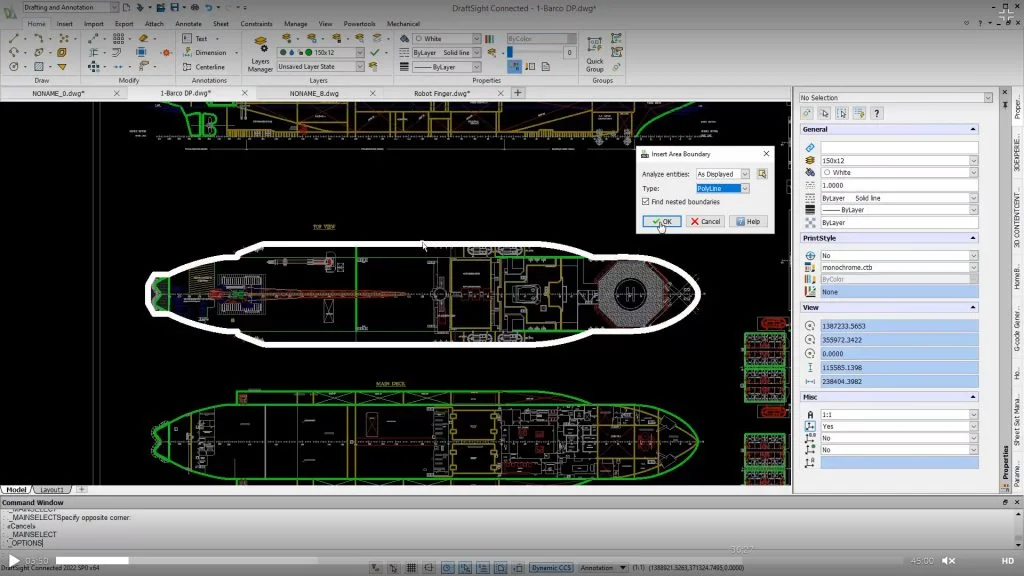Click the Quick Group icon

click(x=595, y=51)
